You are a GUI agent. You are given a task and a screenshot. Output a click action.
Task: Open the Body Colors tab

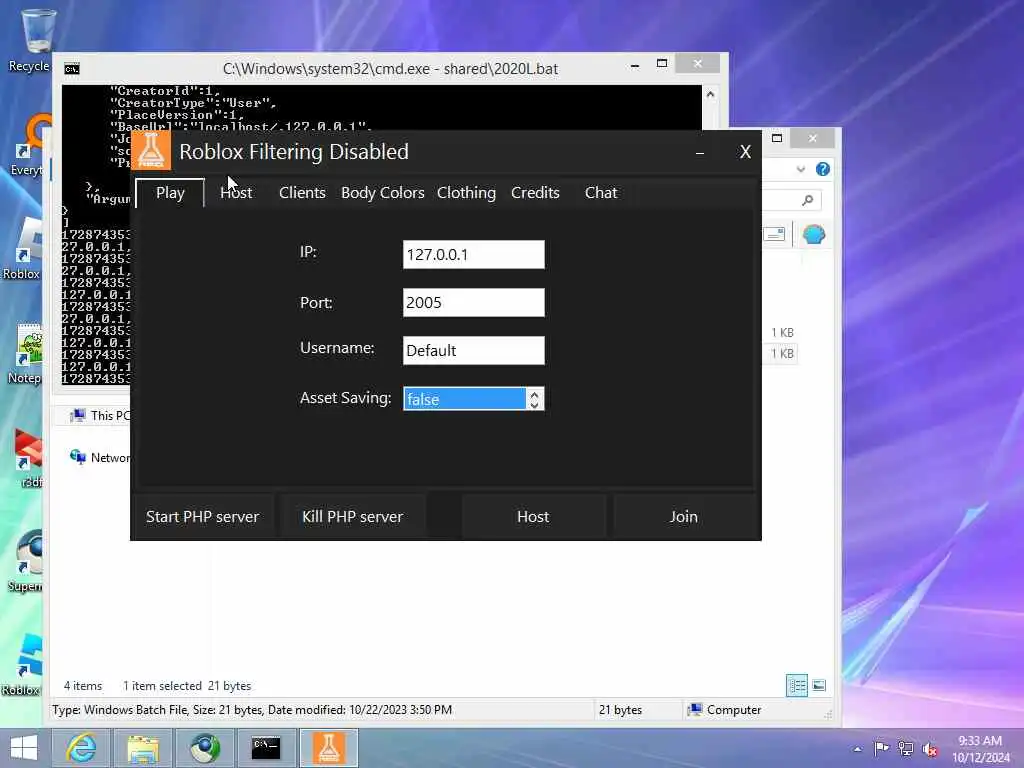tap(383, 193)
